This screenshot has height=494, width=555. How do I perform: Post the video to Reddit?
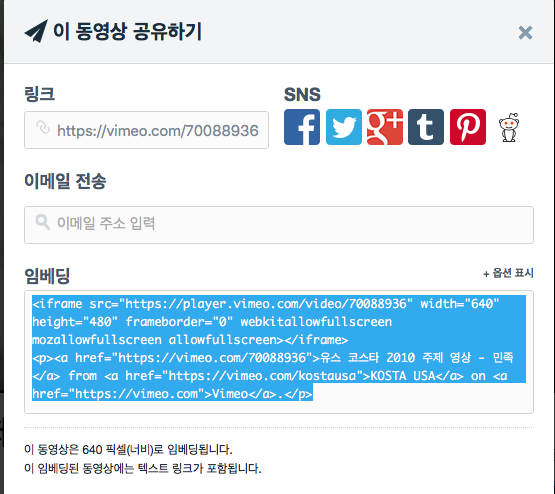point(509,127)
